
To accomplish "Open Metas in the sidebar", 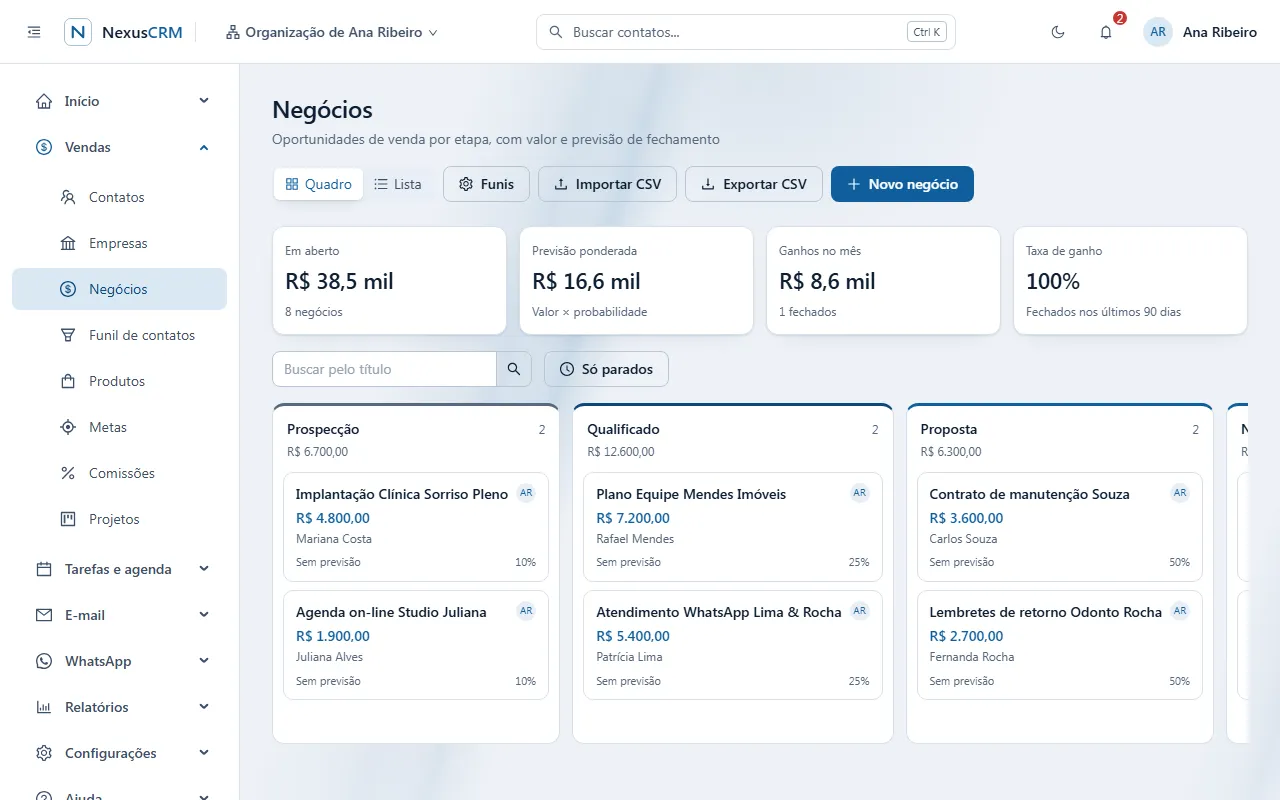I will 119,427.
